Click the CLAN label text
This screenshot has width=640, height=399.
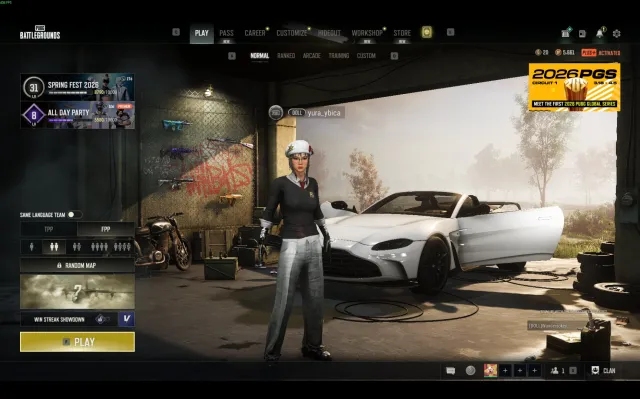[609, 371]
